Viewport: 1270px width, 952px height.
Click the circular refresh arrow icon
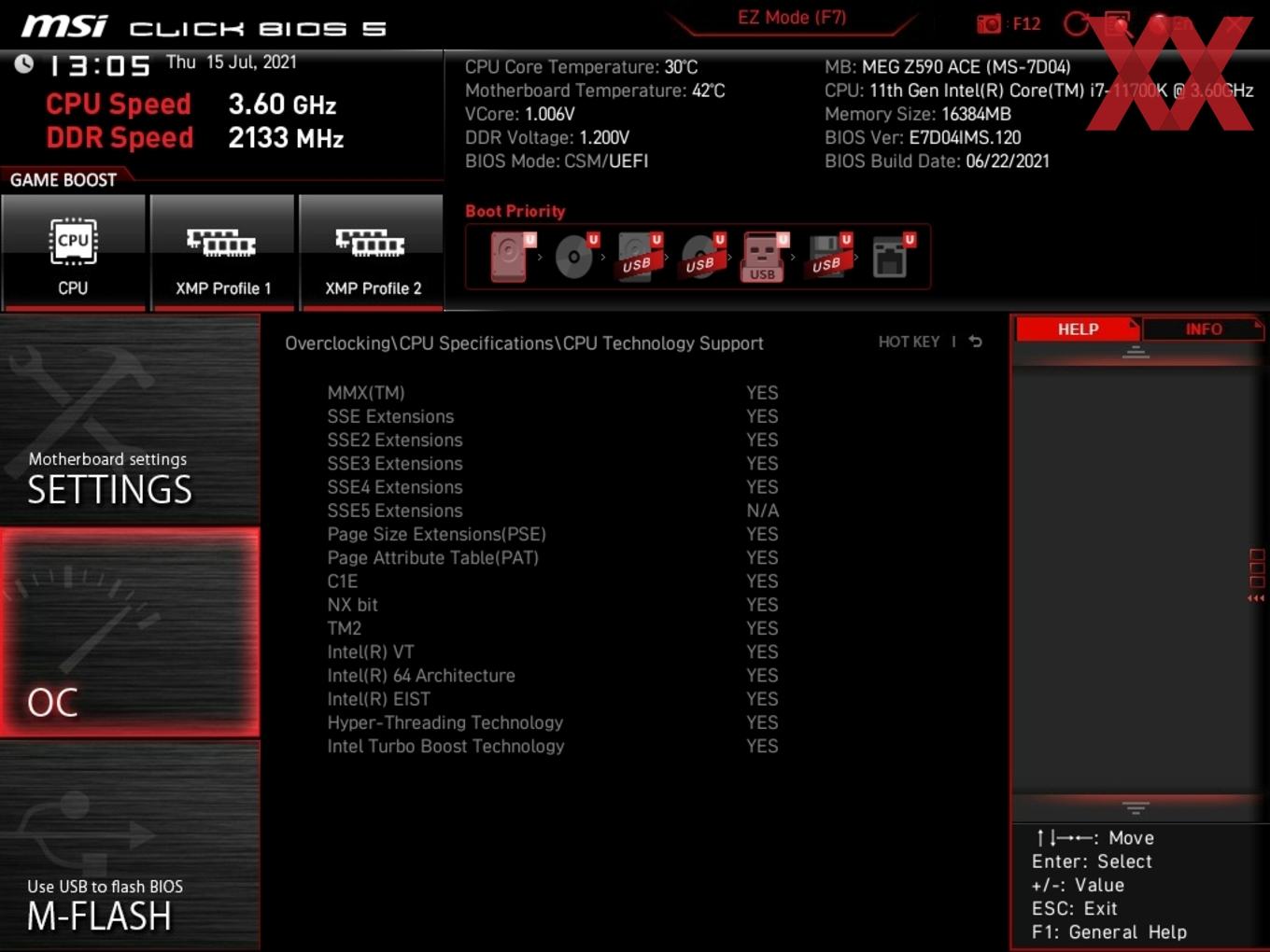[1076, 23]
